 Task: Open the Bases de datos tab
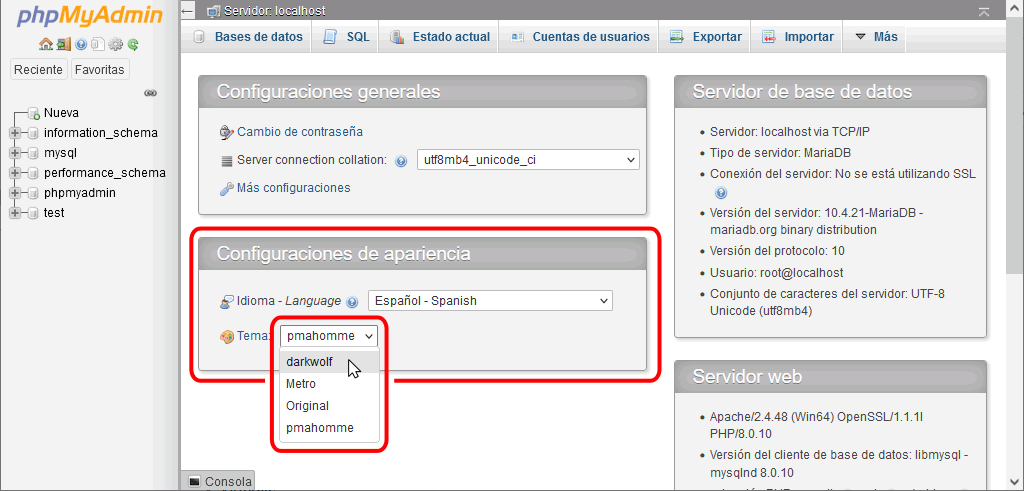point(249,37)
